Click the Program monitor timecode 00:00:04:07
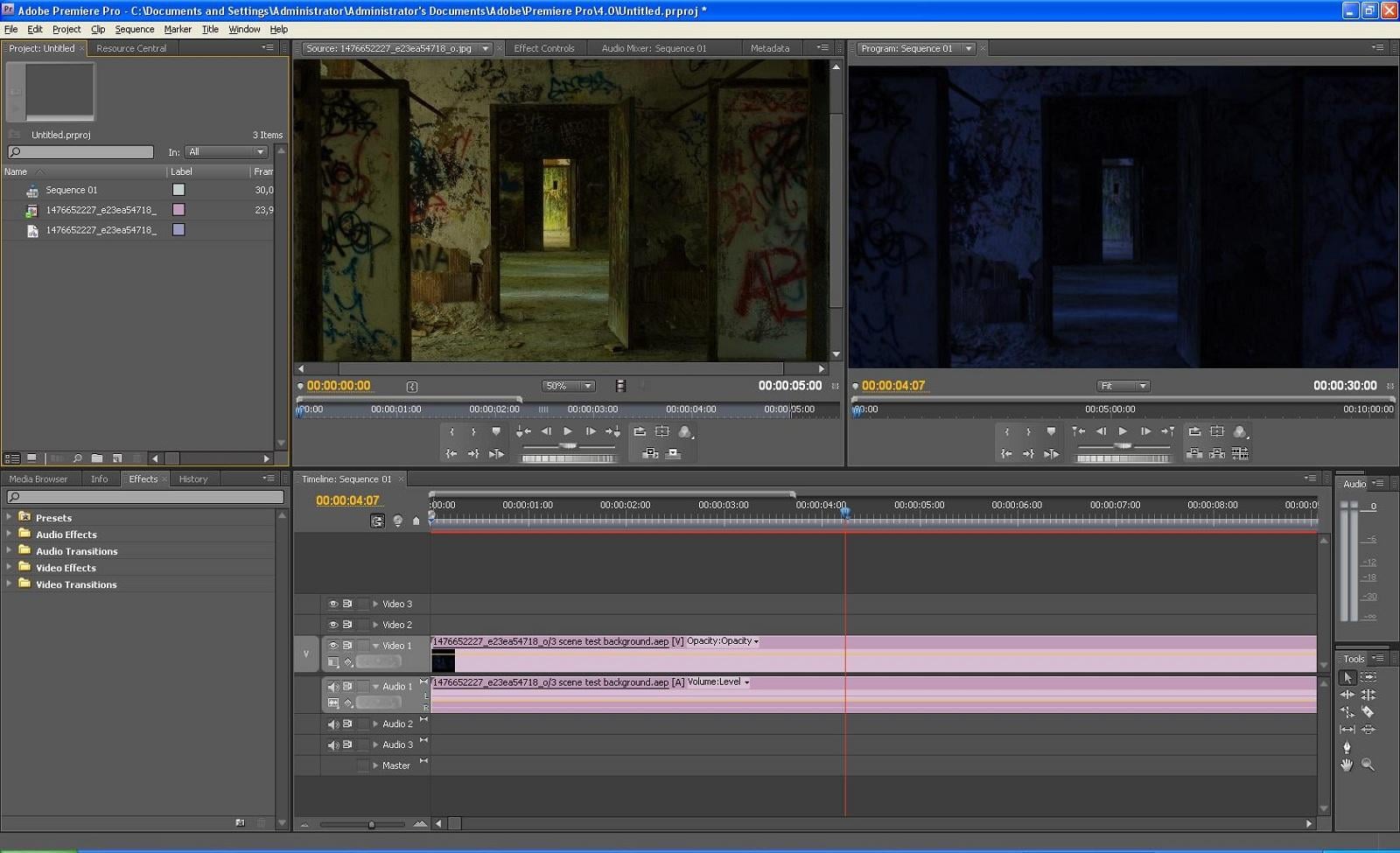 [x=892, y=386]
